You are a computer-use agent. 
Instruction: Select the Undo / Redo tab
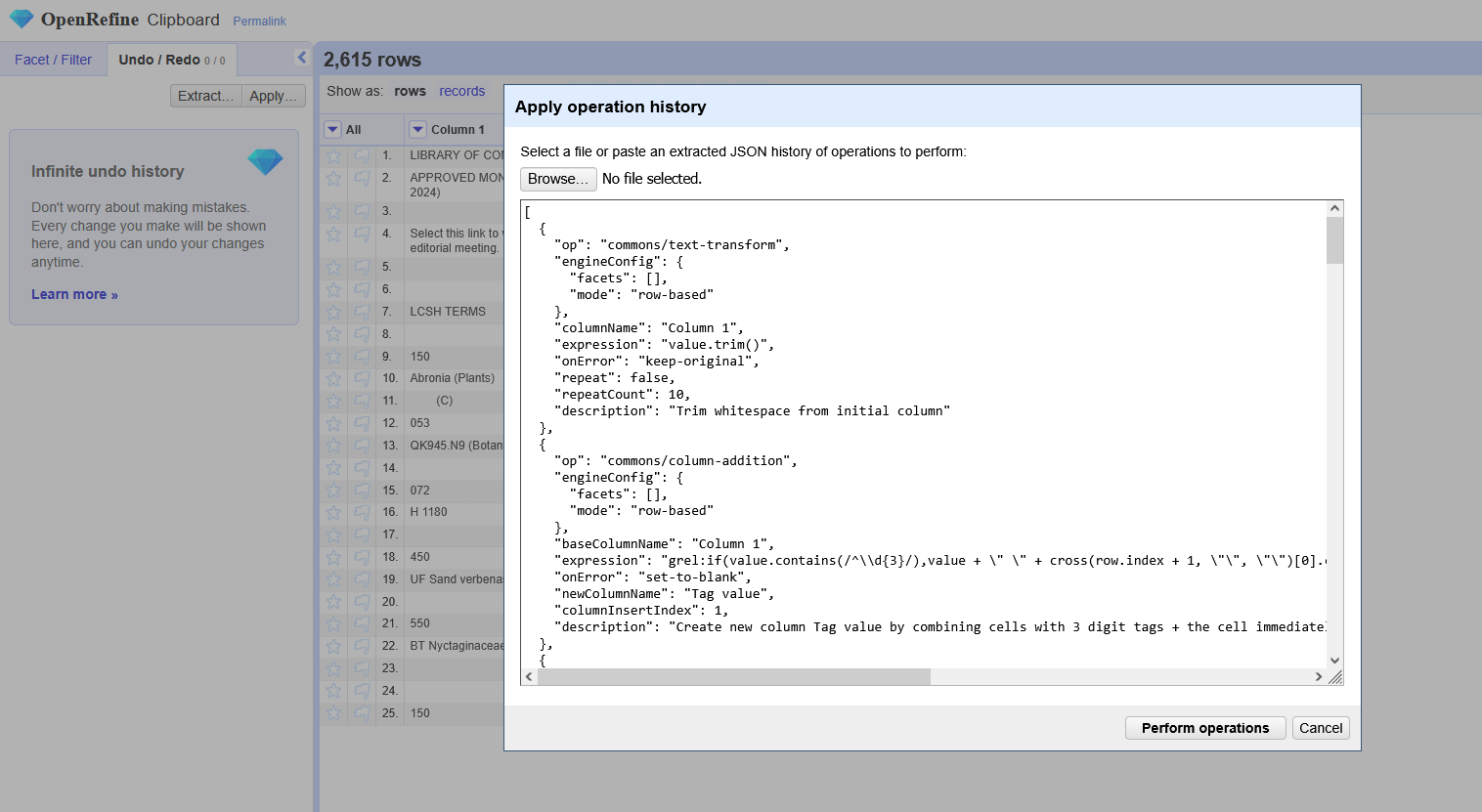(x=171, y=60)
